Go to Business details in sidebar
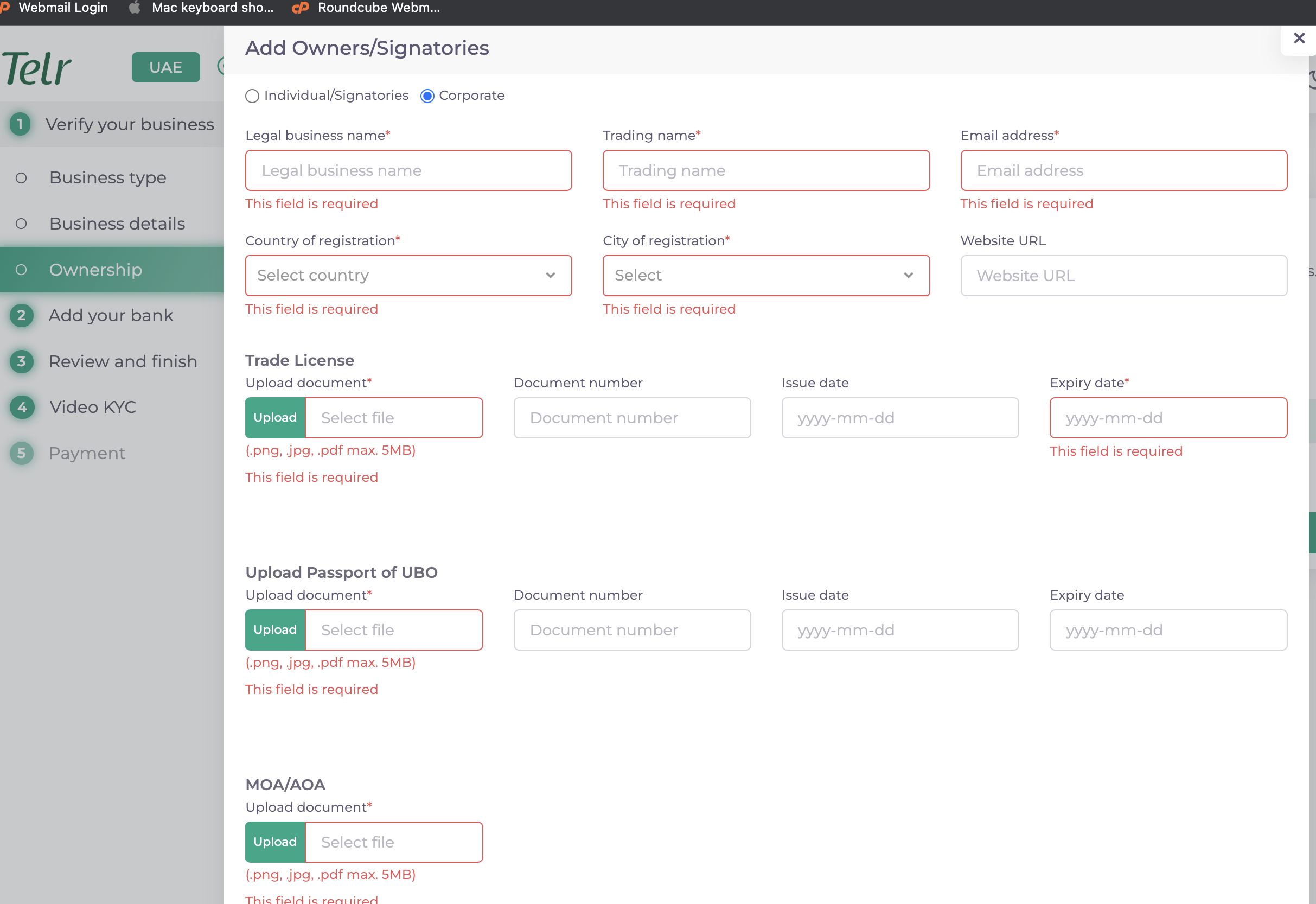Viewport: 1316px width, 904px height. 117,224
